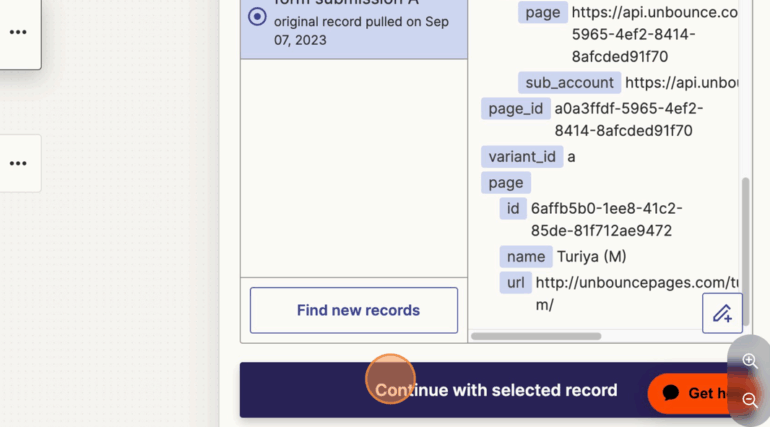Click the page_id field label
The width and height of the screenshot is (770, 427).
515,108
